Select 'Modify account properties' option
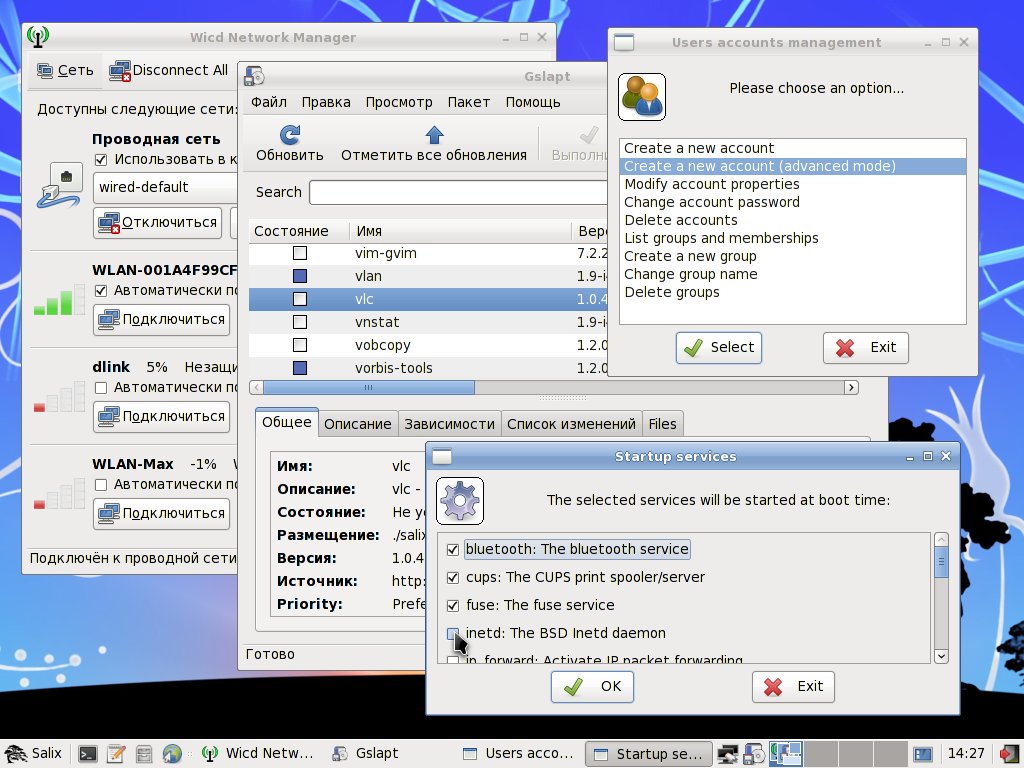This screenshot has width=1024, height=768. [x=792, y=184]
